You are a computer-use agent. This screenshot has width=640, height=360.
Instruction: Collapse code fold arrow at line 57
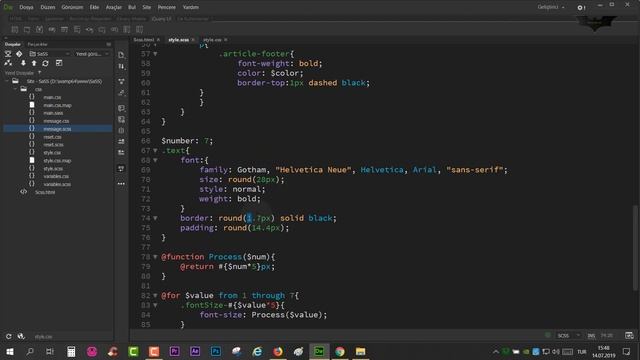click(x=155, y=54)
